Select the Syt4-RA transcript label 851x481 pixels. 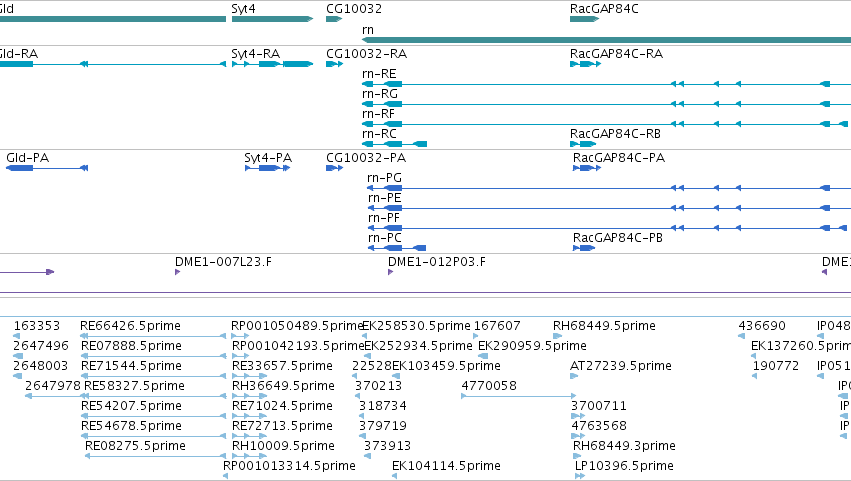click(x=256, y=54)
